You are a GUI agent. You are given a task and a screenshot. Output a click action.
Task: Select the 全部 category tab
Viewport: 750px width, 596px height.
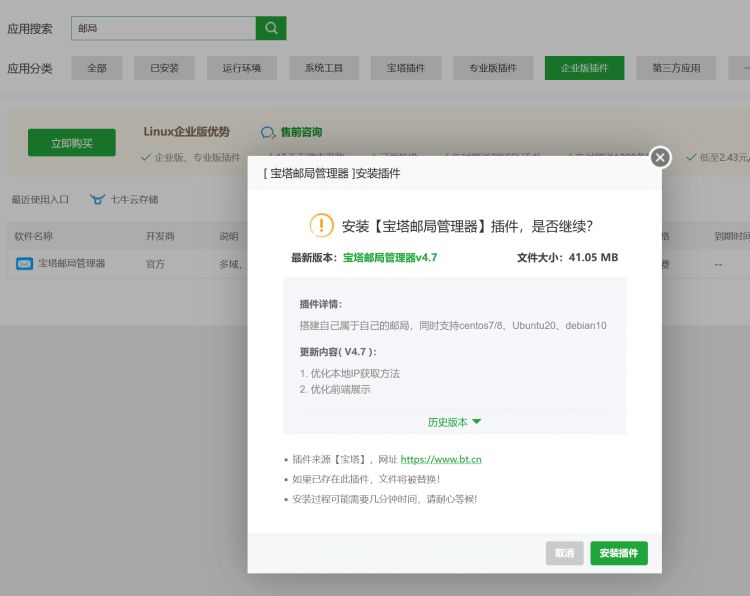point(97,68)
